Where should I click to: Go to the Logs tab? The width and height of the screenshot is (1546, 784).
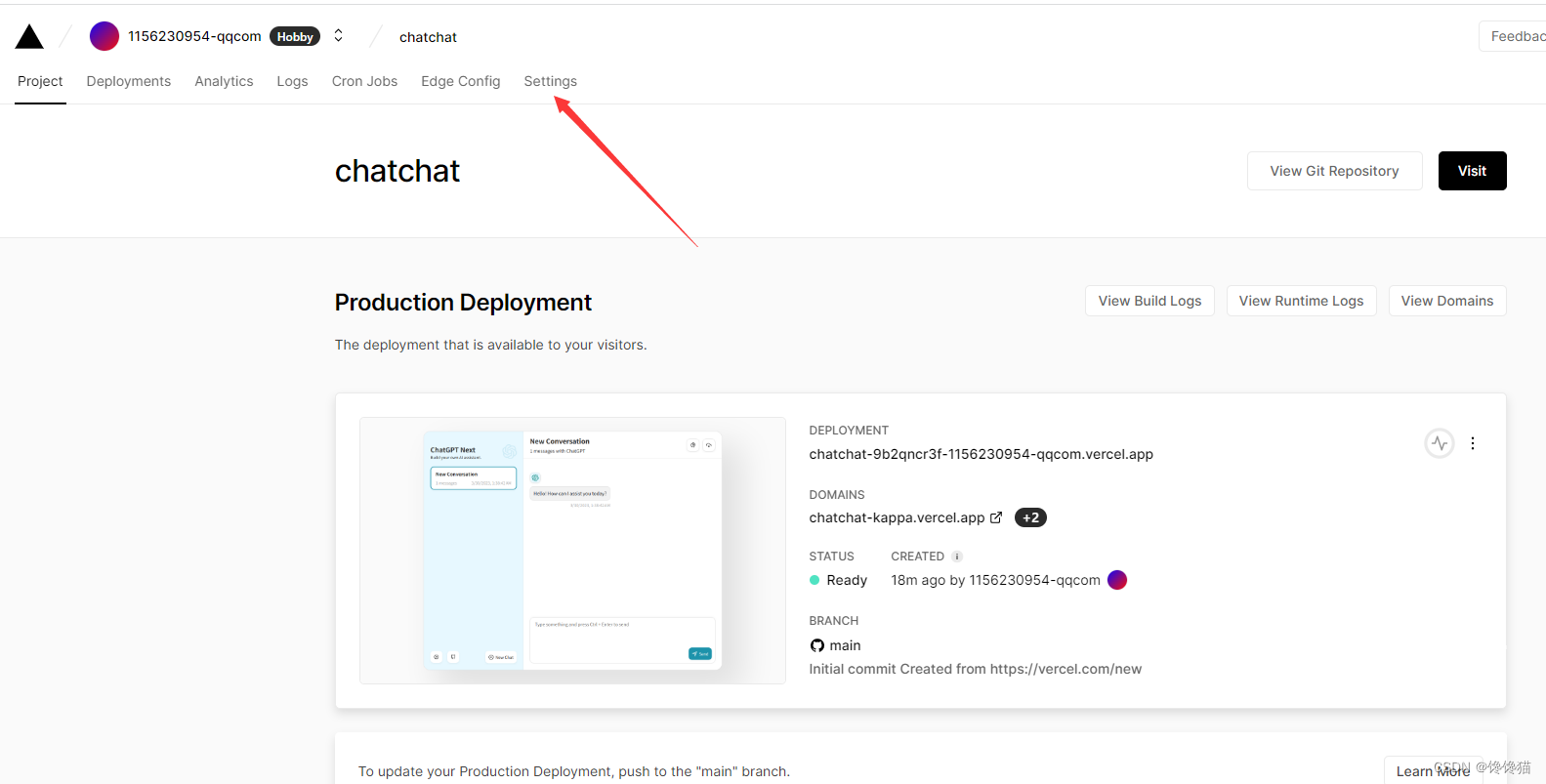(292, 81)
